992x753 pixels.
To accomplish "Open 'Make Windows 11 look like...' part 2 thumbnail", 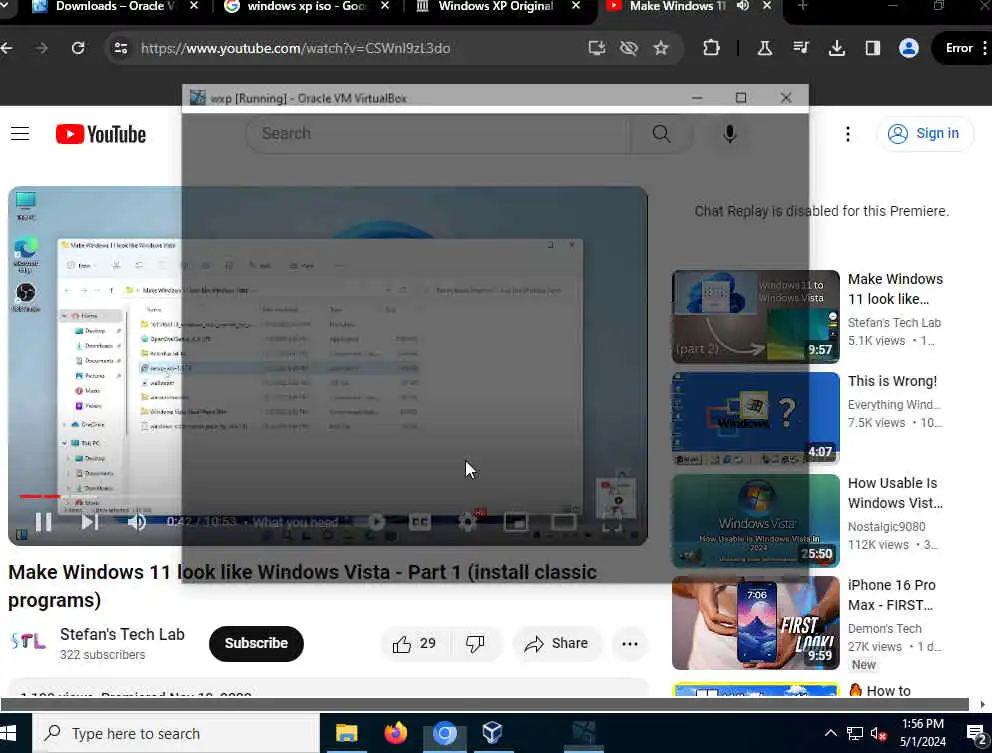I will [x=755, y=317].
